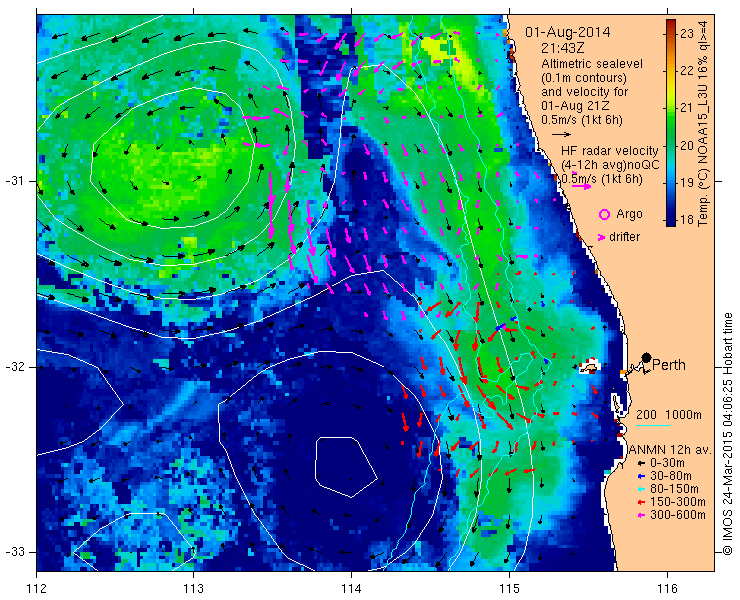
Task: Click the '150-300m' legend label
Action: pos(678,502)
